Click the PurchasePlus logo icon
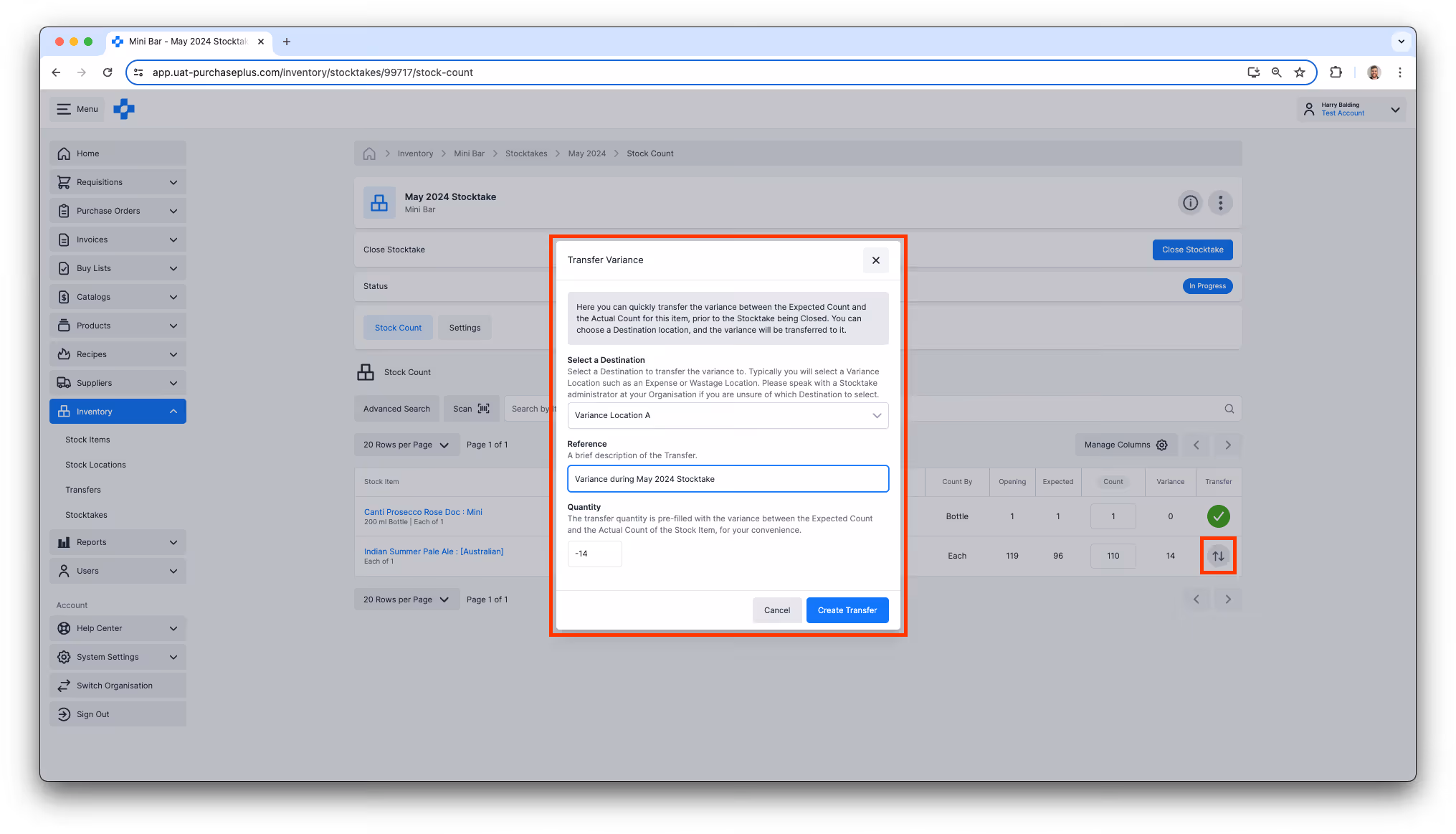Image resolution: width=1456 pixels, height=834 pixels. click(x=123, y=109)
